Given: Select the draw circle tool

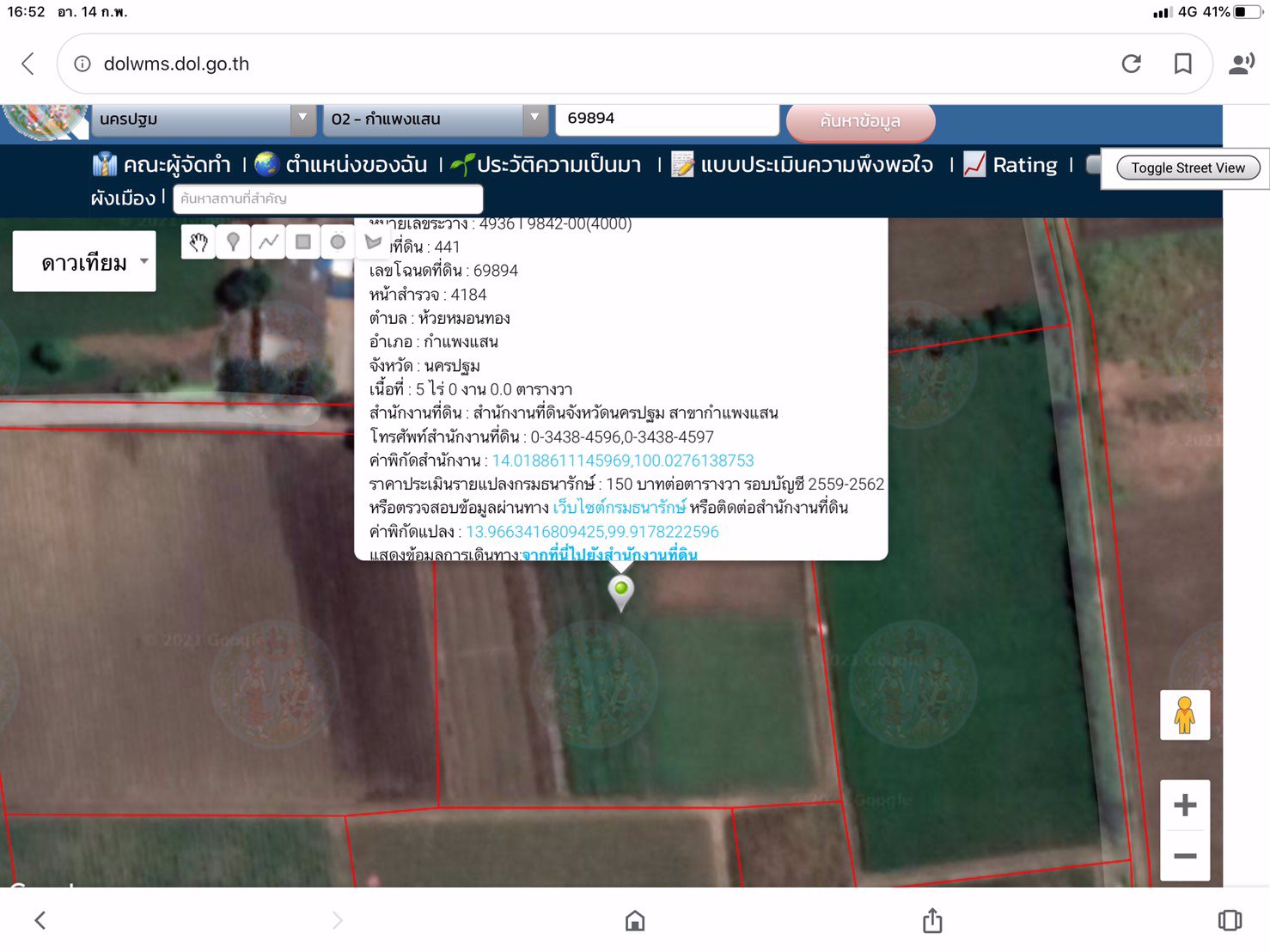Looking at the screenshot, I should click(338, 242).
